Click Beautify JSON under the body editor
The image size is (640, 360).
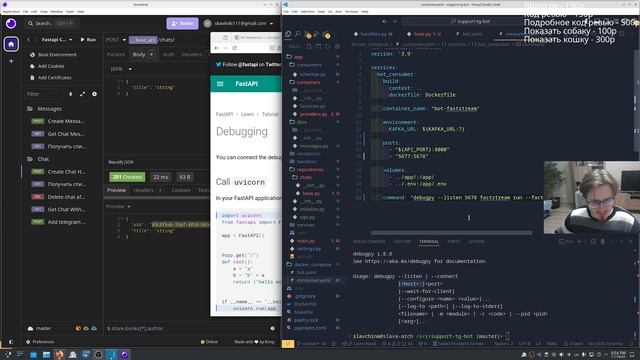121,162
